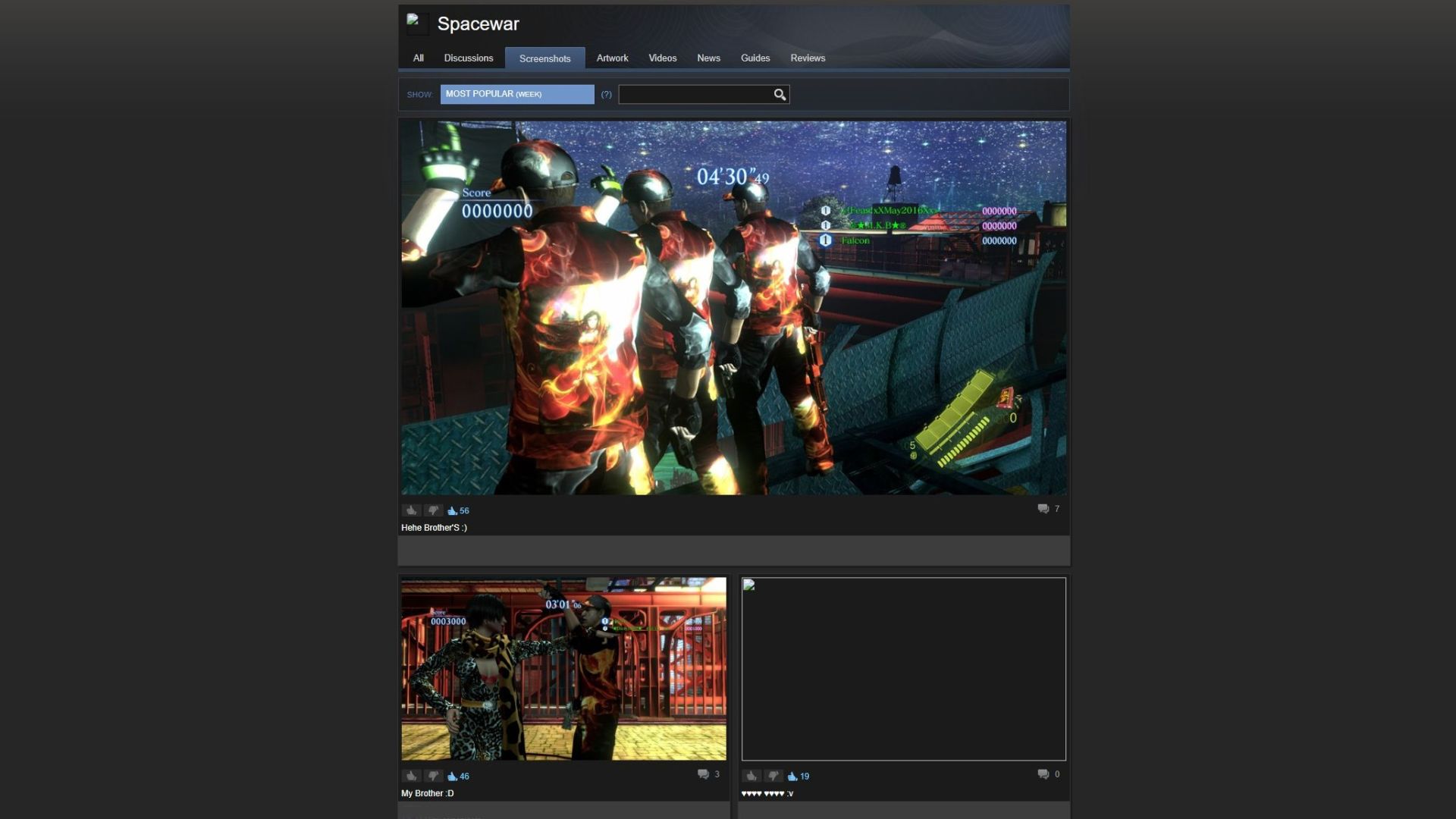
Task: Open comments icon on Hehe Brother'S screenshot
Action: (1043, 509)
